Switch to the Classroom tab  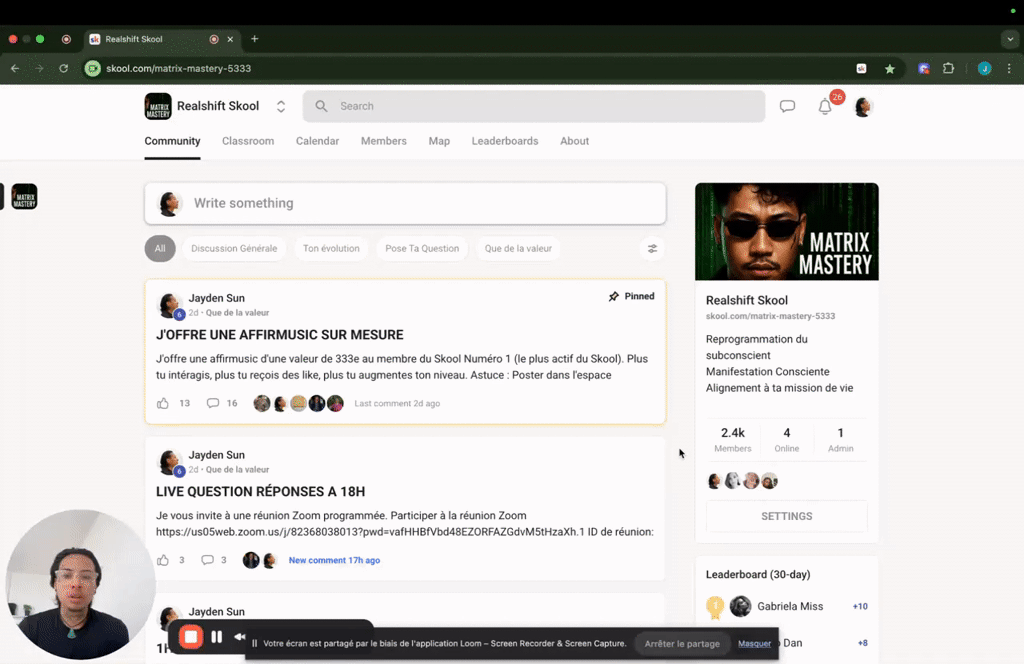point(248,141)
